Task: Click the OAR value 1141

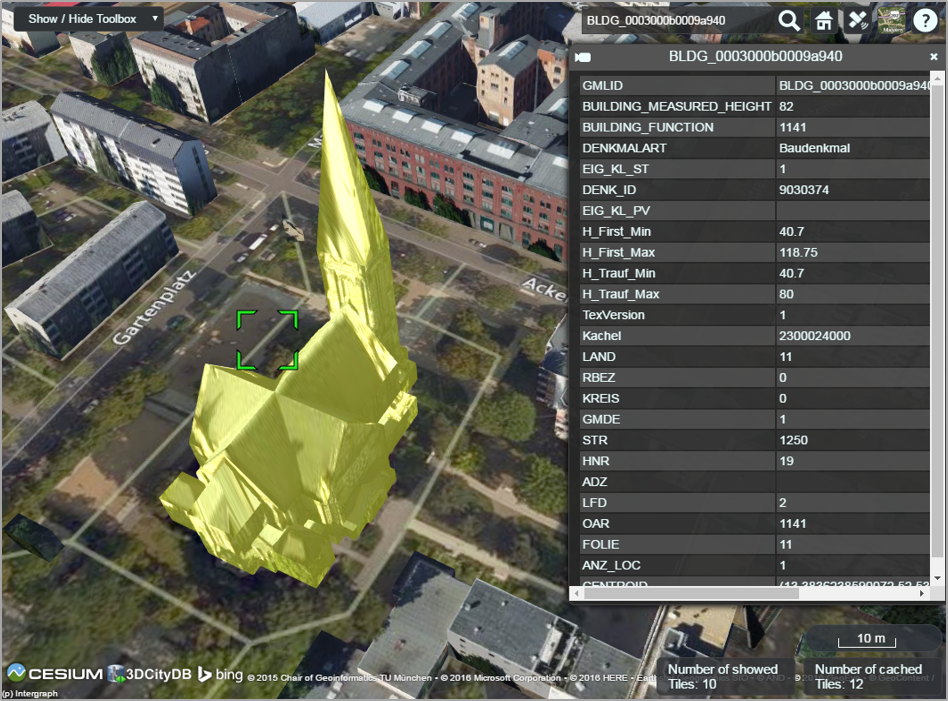Action: pos(792,524)
